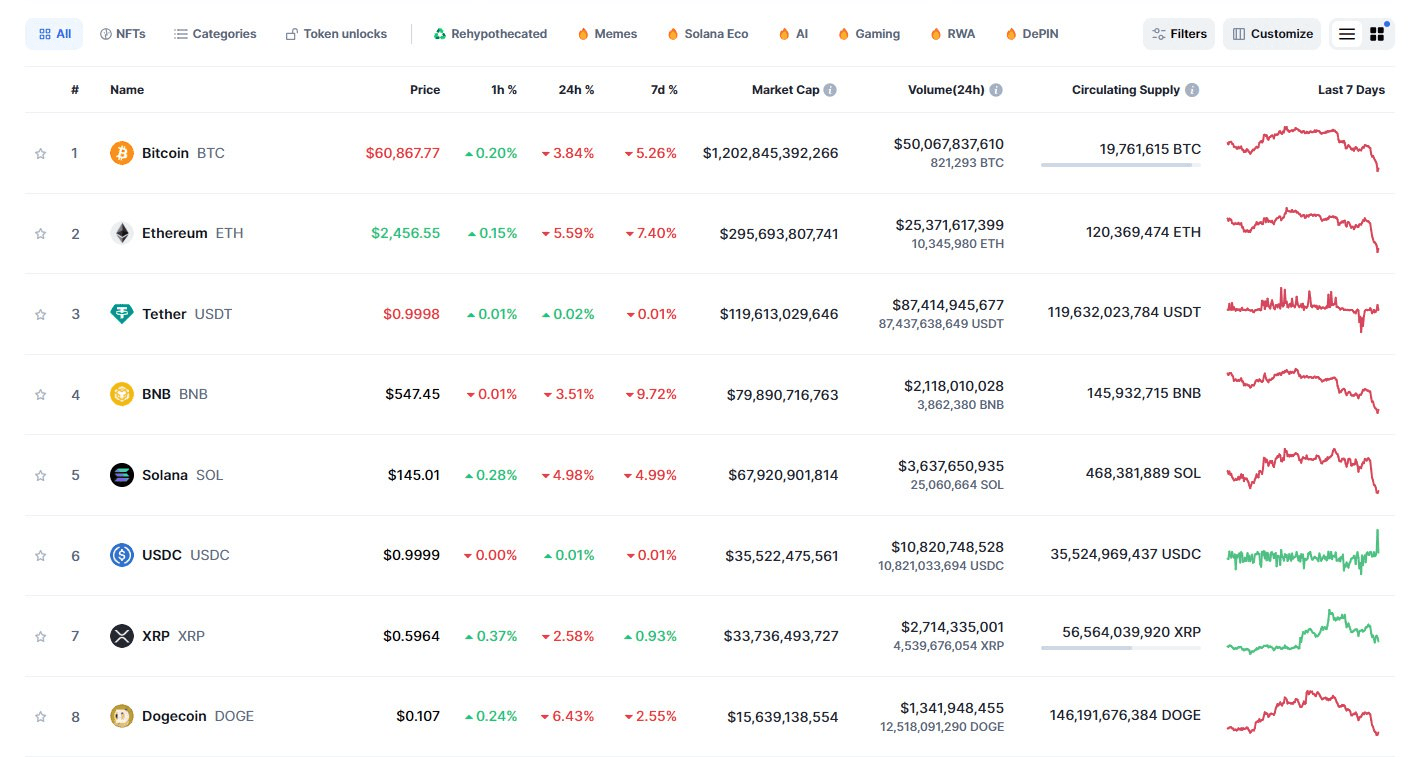
Task: Open the Categories tab
Action: (215, 34)
